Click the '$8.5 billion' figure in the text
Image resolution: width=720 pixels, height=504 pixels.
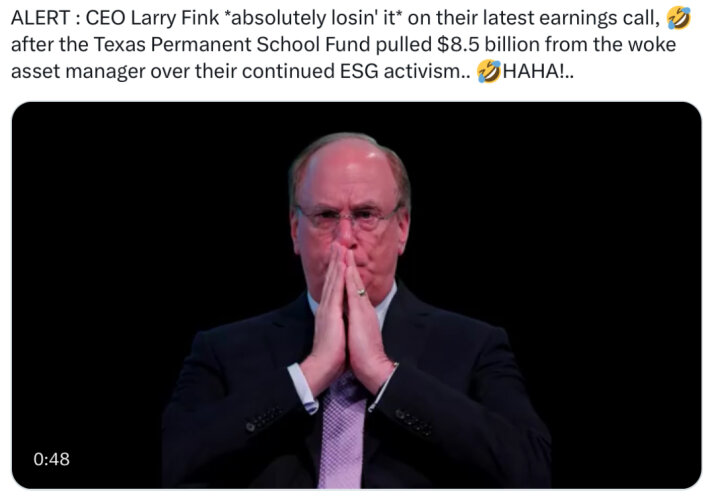[482, 45]
